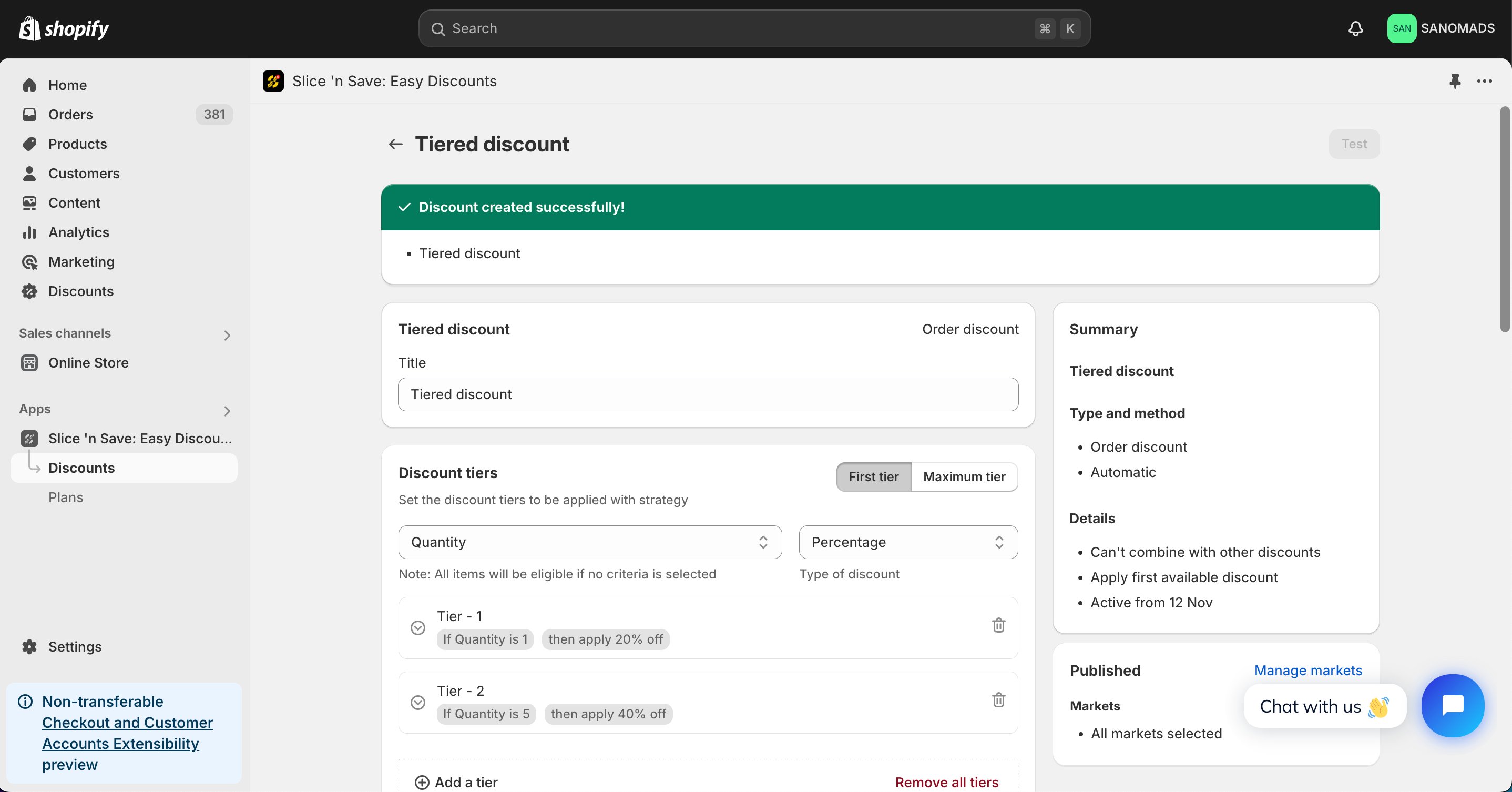Click 'All markets selected' text
Viewport: 1512px width, 792px height.
[1156, 733]
